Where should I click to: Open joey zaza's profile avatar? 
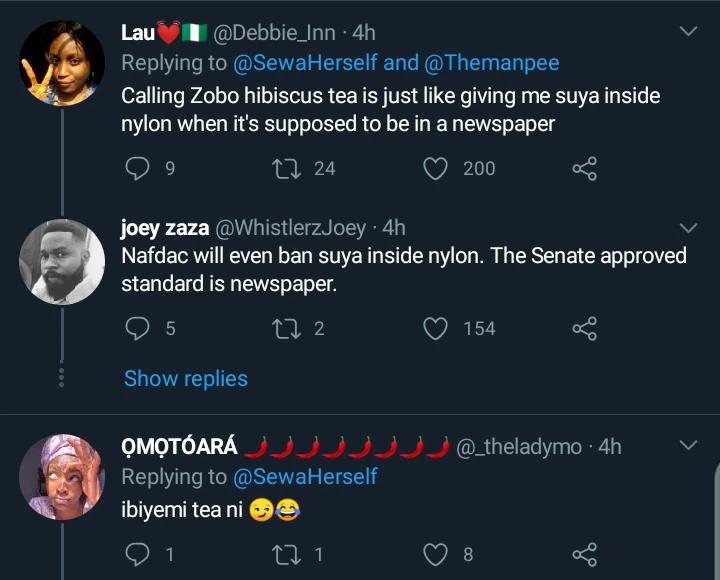pos(62,261)
